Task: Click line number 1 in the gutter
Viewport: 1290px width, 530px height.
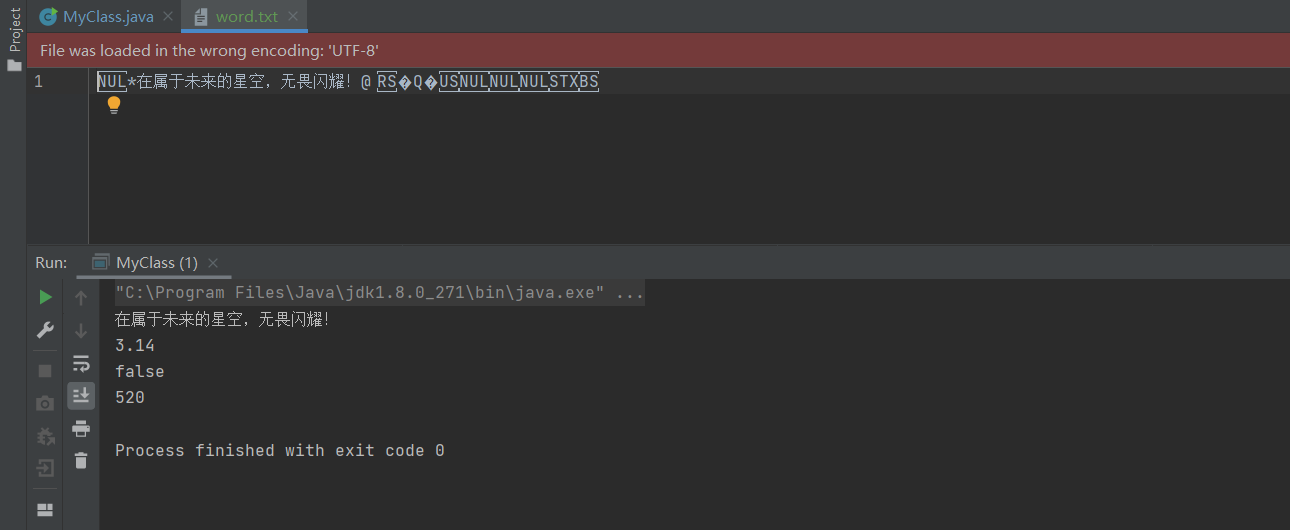Action: click(39, 82)
